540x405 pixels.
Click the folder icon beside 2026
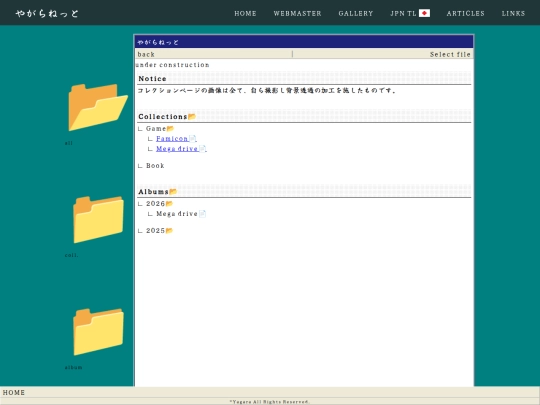(x=169, y=204)
